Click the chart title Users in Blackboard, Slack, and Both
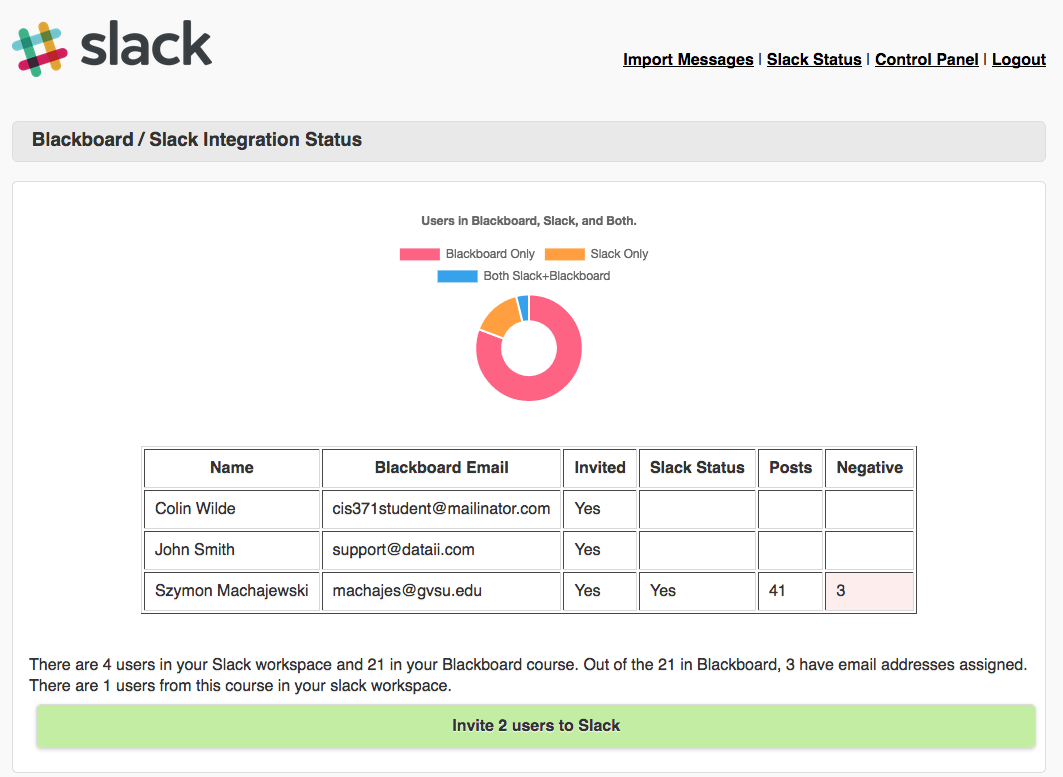The image size is (1063, 777). 529,221
